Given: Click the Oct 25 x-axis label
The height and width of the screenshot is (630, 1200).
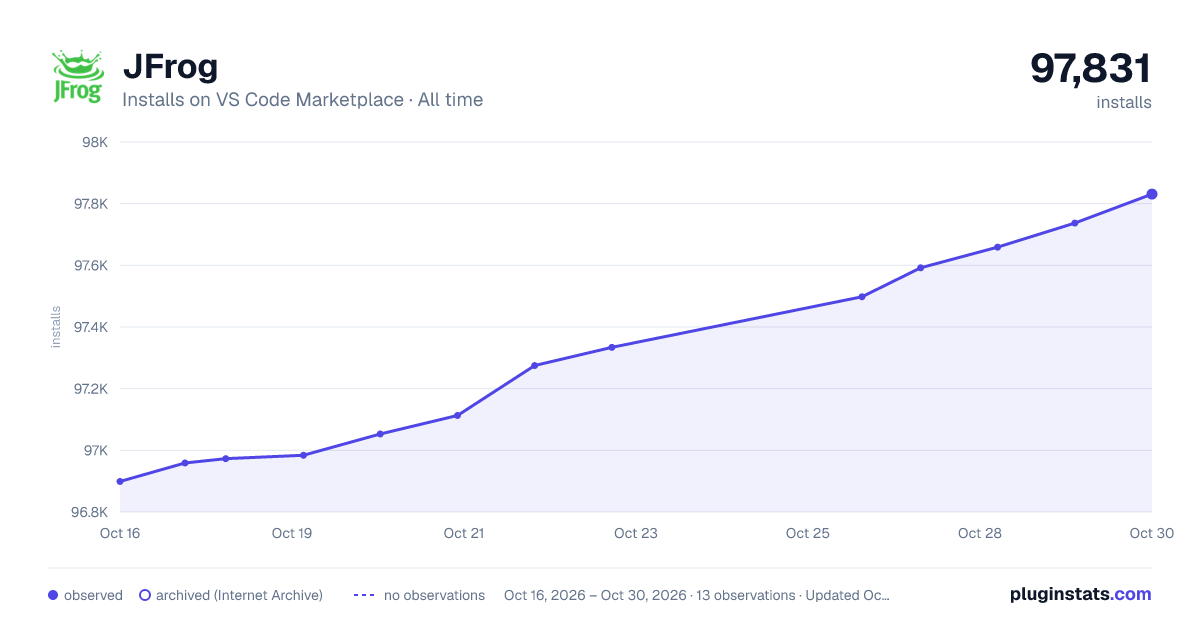Looking at the screenshot, I should point(808,533).
